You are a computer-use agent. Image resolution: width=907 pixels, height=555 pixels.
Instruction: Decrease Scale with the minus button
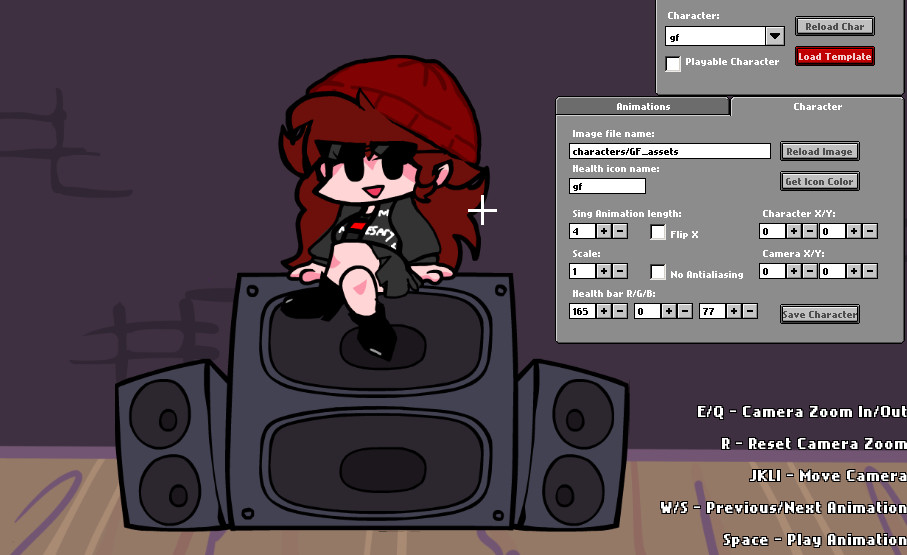point(620,271)
